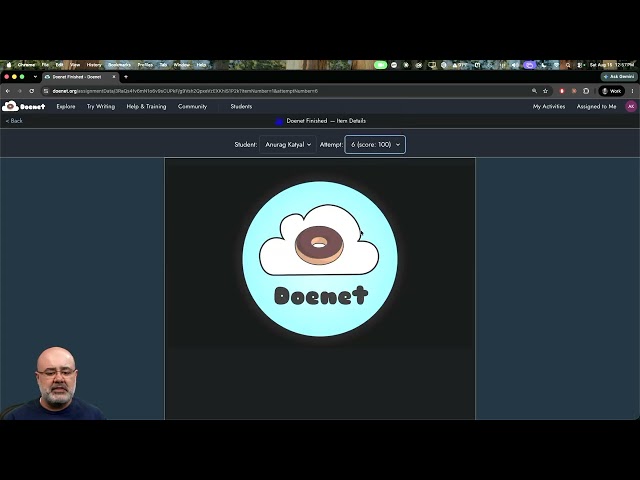The height and width of the screenshot is (480, 640).
Task: Click the red extension icon in Chrome toolbar
Action: (x=562, y=91)
